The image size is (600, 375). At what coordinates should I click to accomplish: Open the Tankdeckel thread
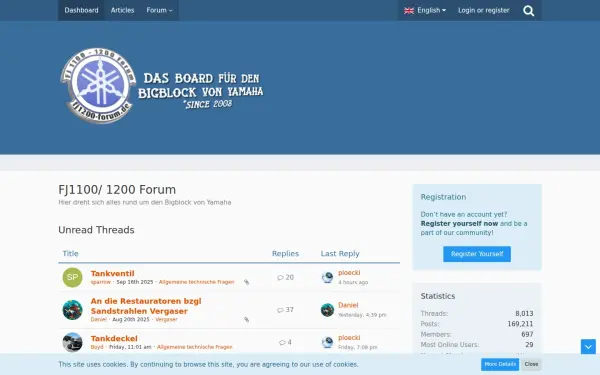coord(114,338)
